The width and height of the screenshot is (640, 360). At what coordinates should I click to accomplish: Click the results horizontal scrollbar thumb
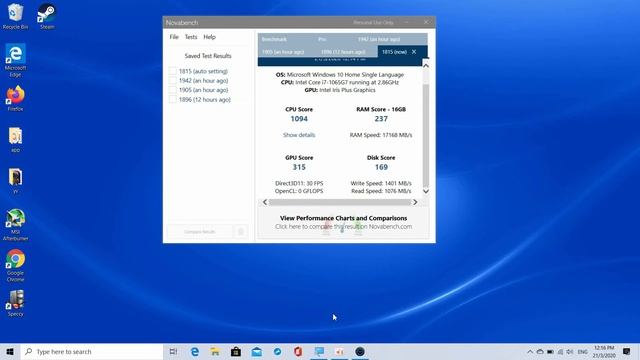point(340,202)
